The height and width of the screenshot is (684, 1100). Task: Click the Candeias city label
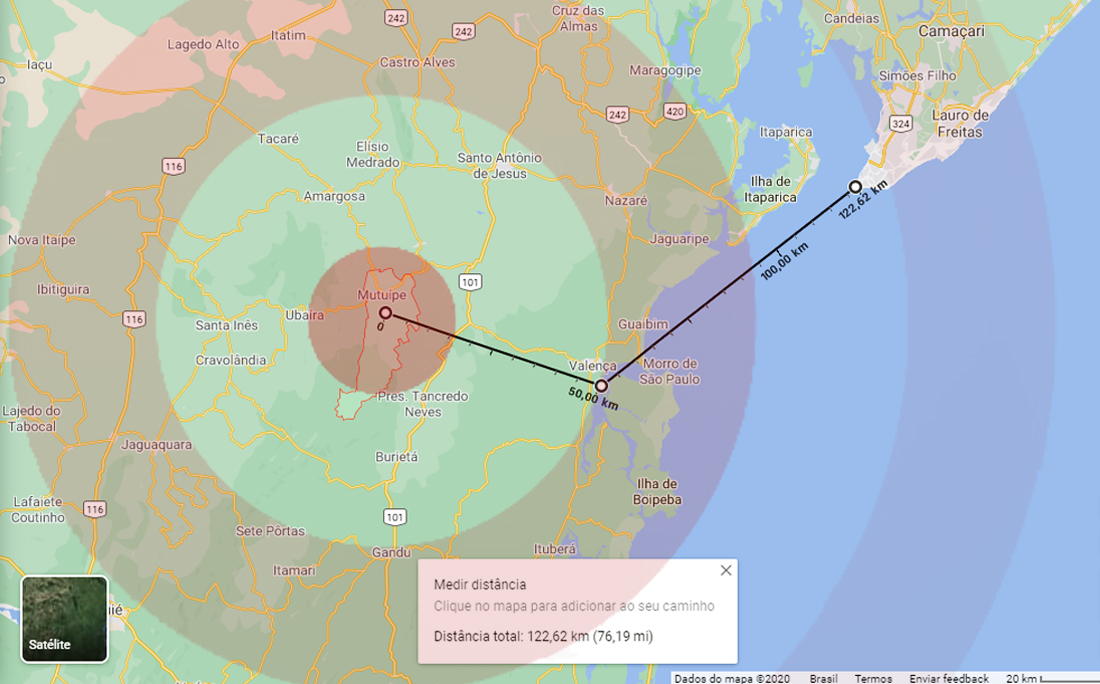coord(851,18)
